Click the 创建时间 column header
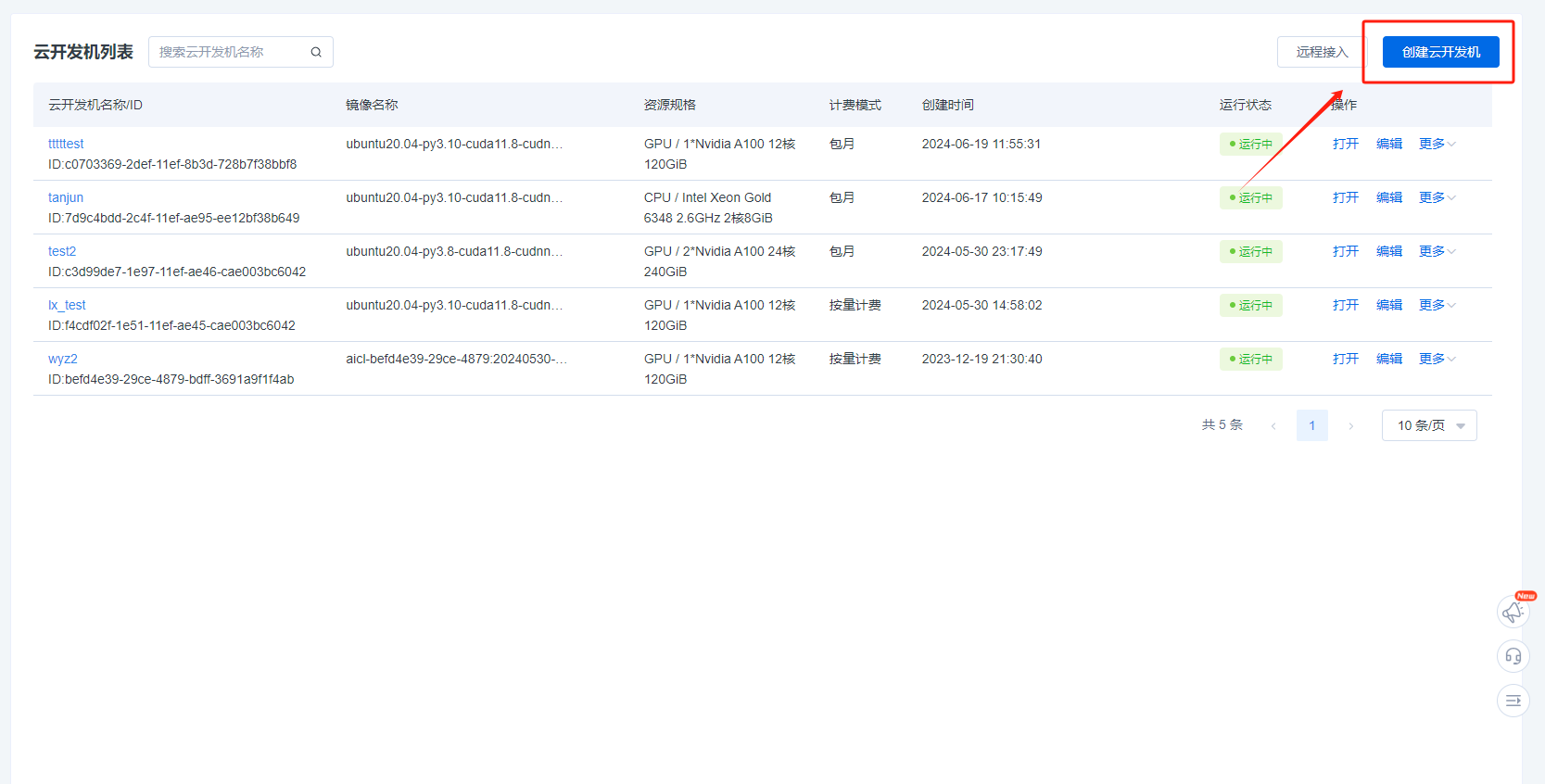Screen dimensions: 1545x784 point(948,105)
